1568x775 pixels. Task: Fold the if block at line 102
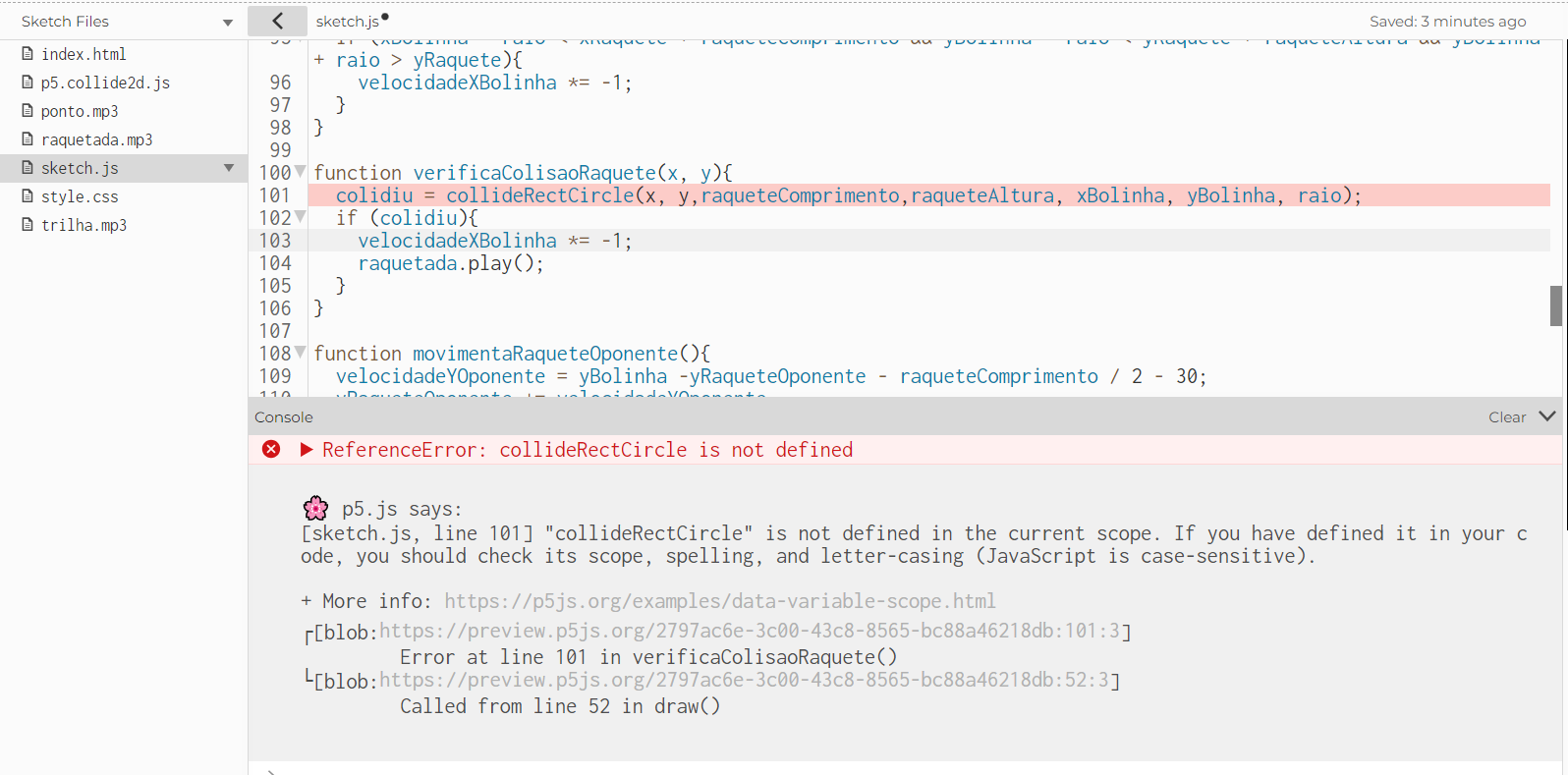pos(301,217)
